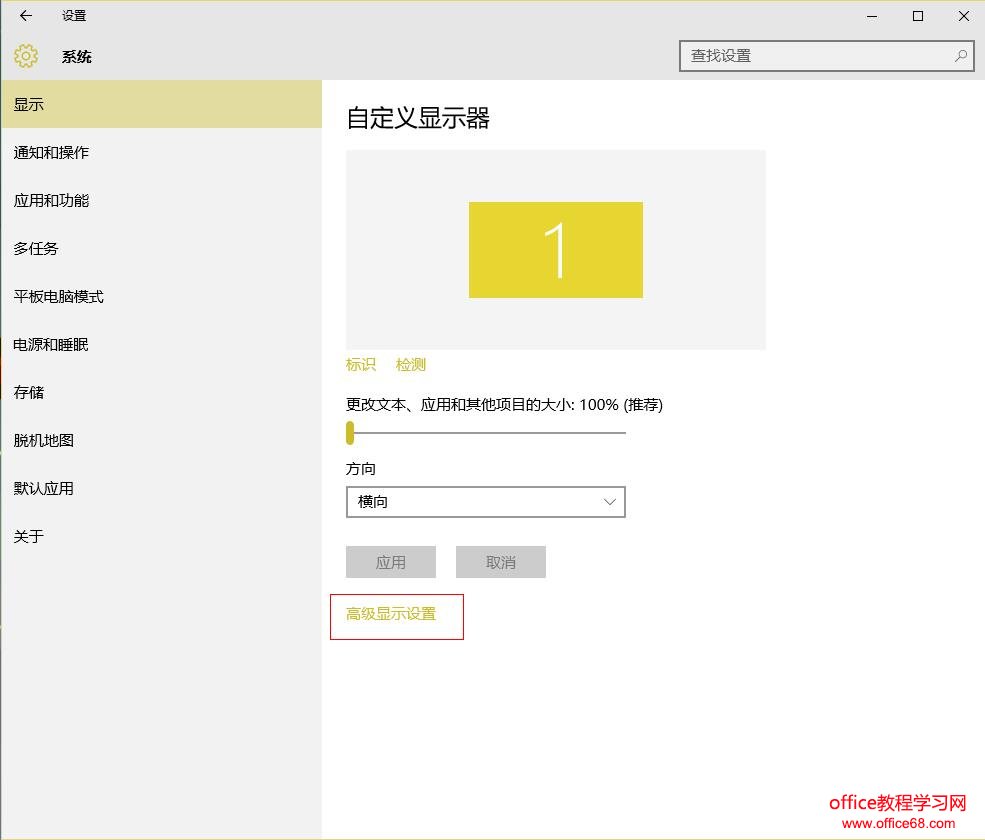Screen dimensions: 985x840
Task: Select the yellow monitor 1 display
Action: [x=555, y=250]
